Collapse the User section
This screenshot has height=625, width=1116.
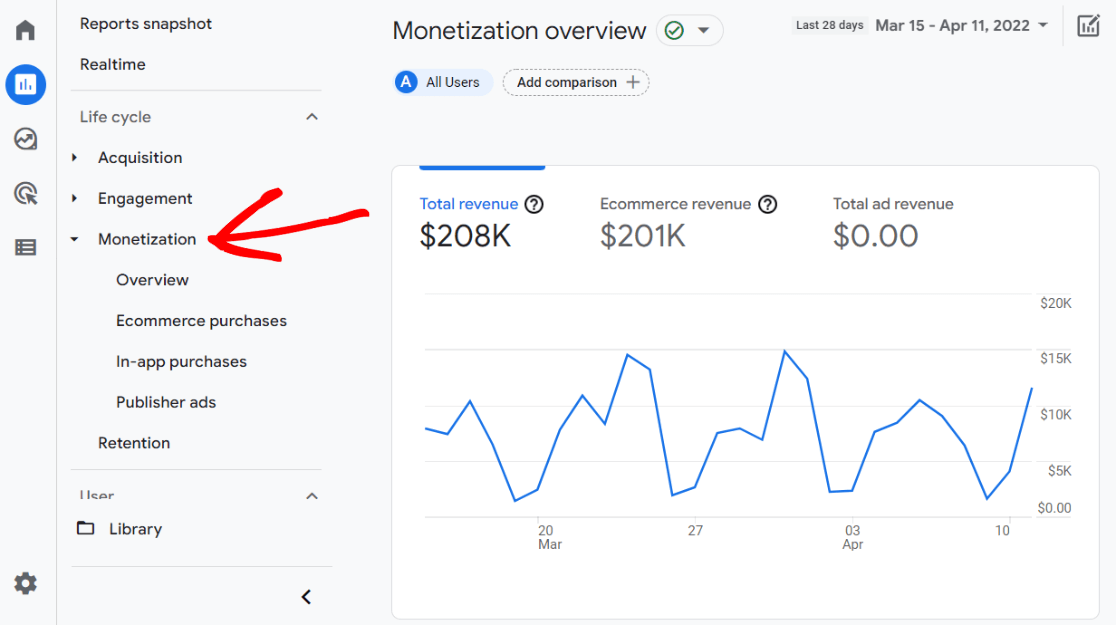pos(311,496)
